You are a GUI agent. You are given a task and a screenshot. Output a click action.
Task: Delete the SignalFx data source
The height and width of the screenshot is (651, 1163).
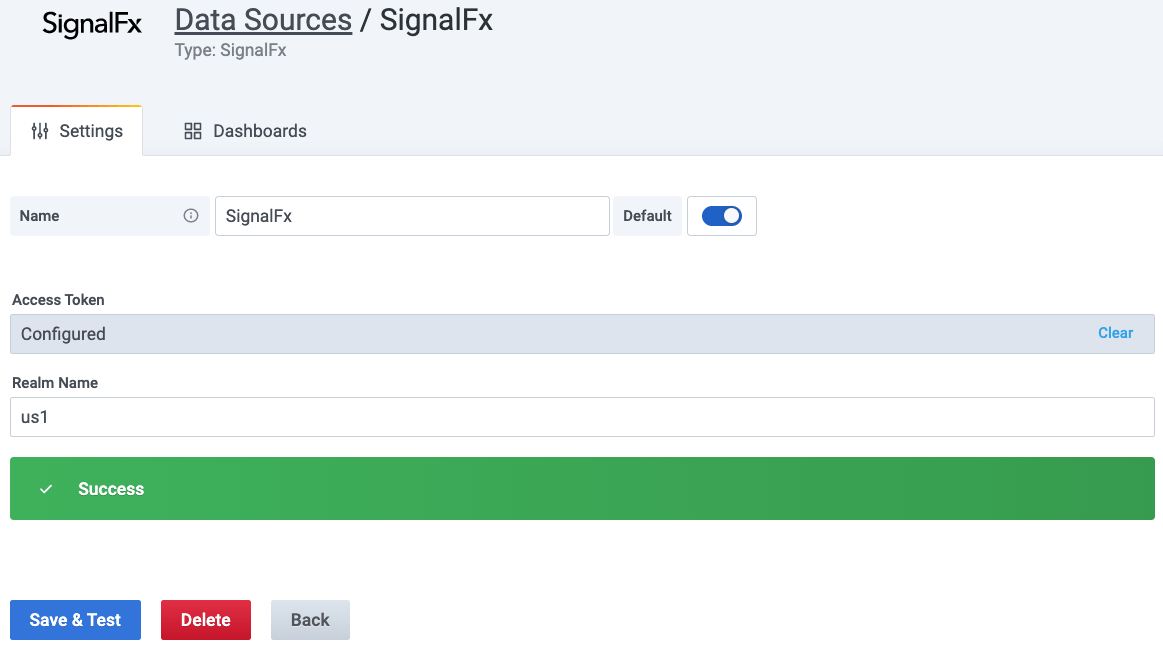tap(206, 619)
